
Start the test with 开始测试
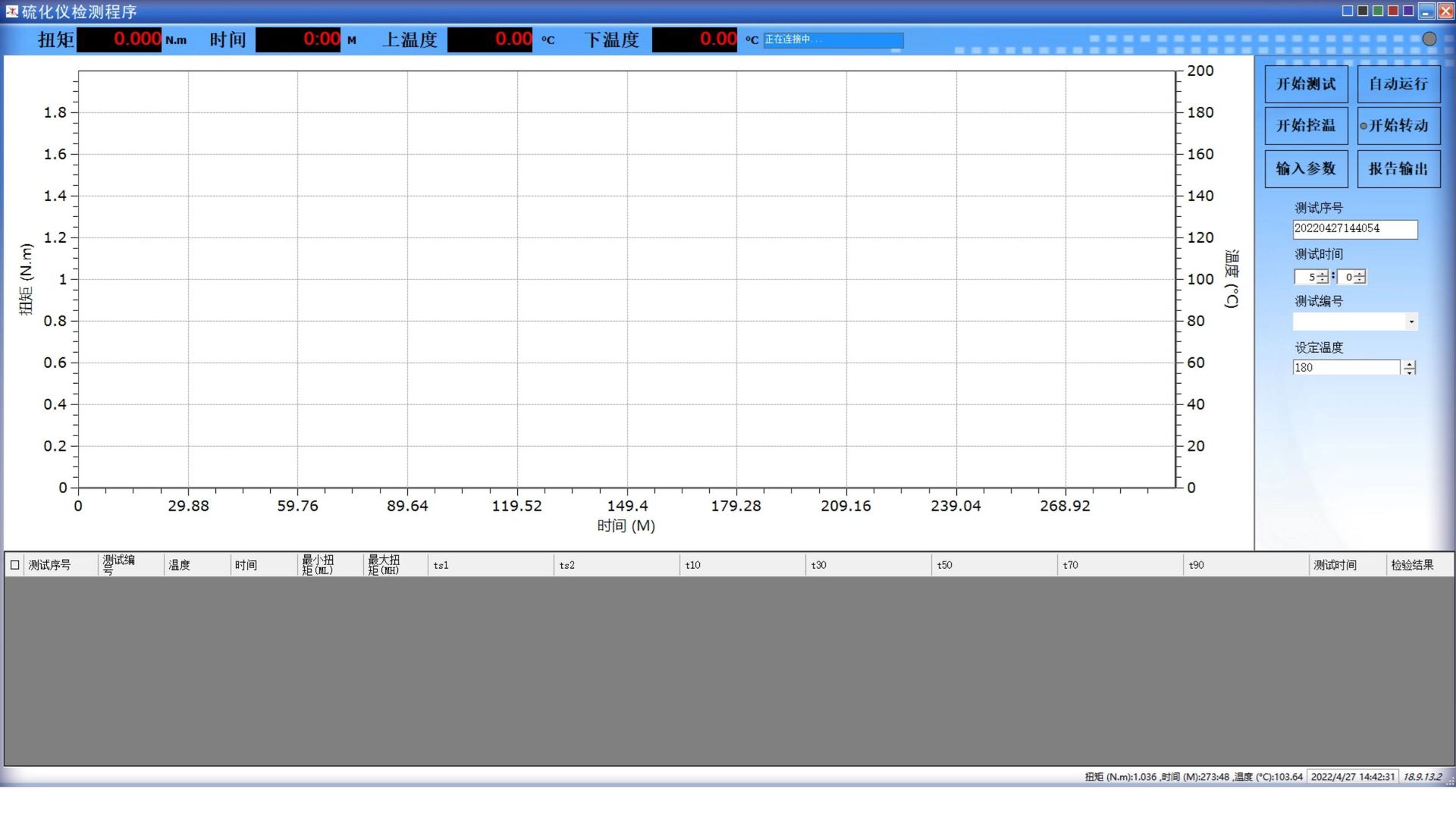pyautogui.click(x=1306, y=84)
